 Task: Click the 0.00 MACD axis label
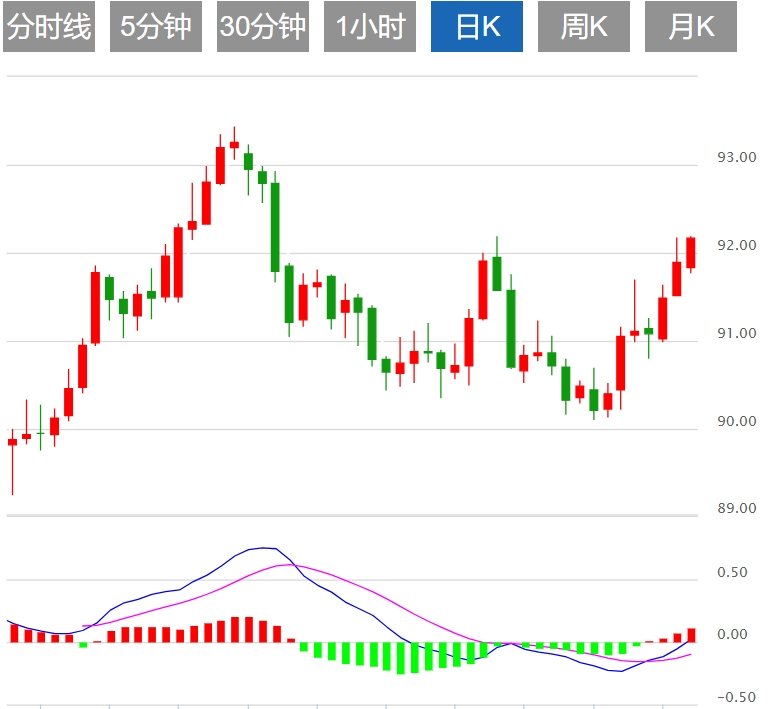click(x=732, y=634)
